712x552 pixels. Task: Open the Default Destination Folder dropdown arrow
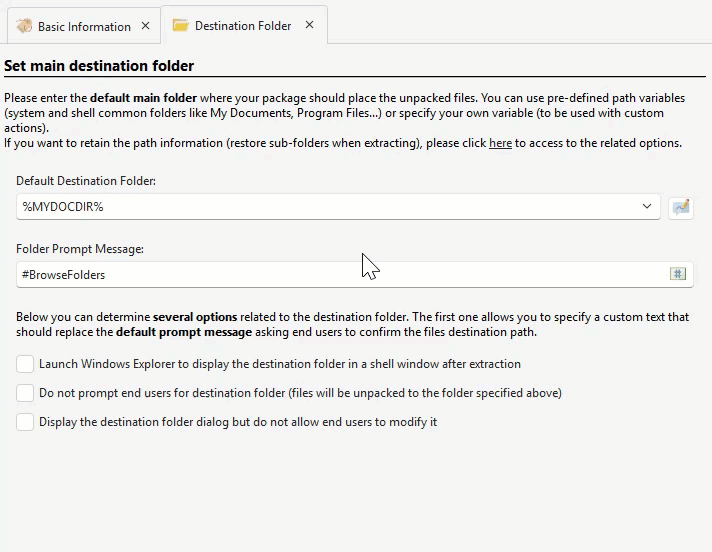point(647,207)
